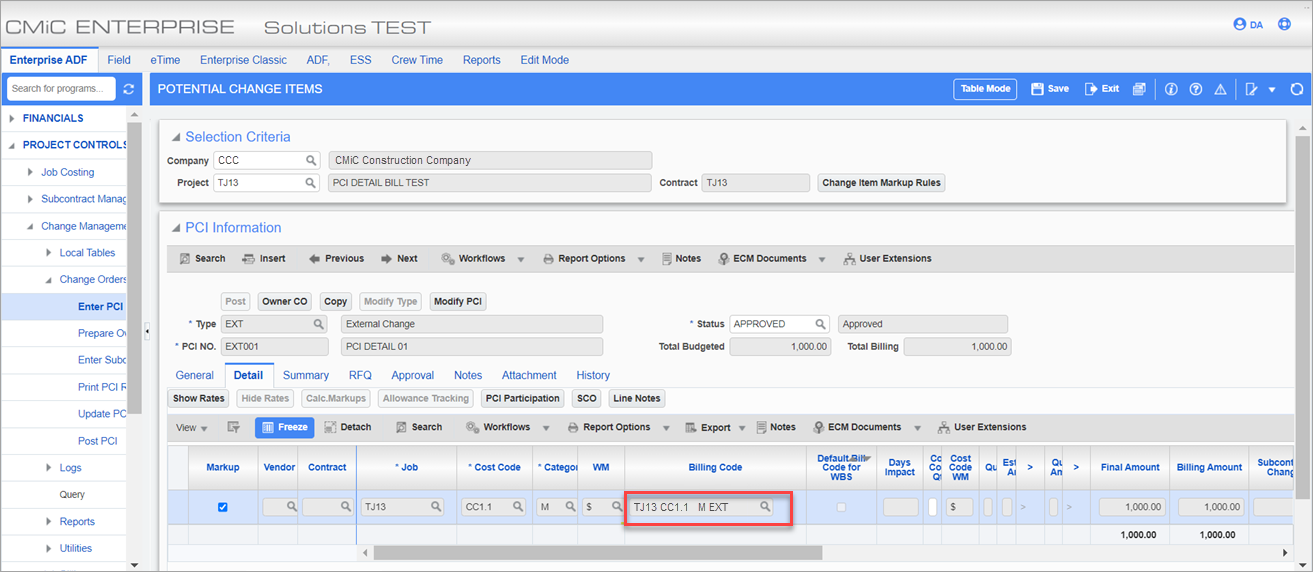Viewport: 1313px width, 572px height.
Task: Open the Crew Time menu tab
Action: coord(417,60)
